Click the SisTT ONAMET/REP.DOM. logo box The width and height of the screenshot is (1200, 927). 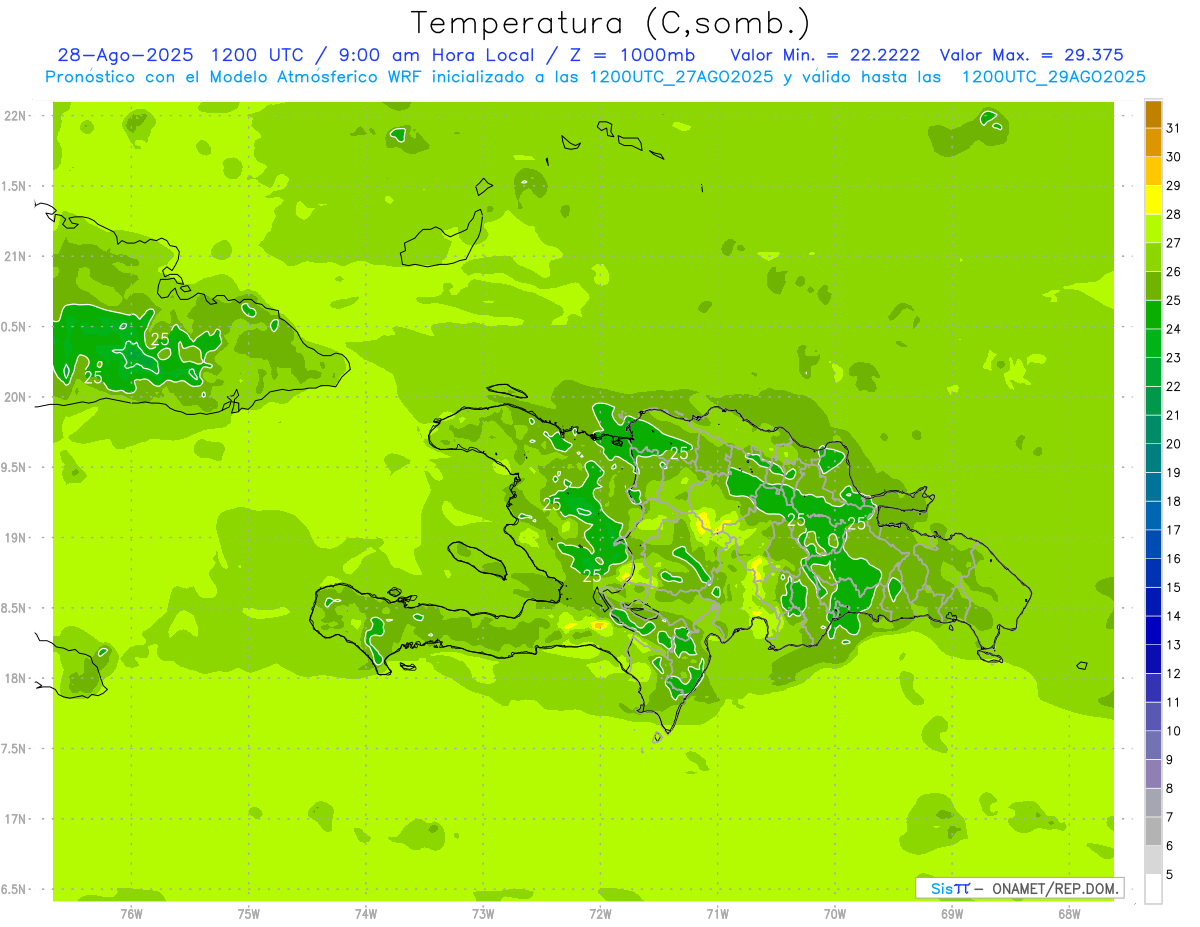[1019, 888]
